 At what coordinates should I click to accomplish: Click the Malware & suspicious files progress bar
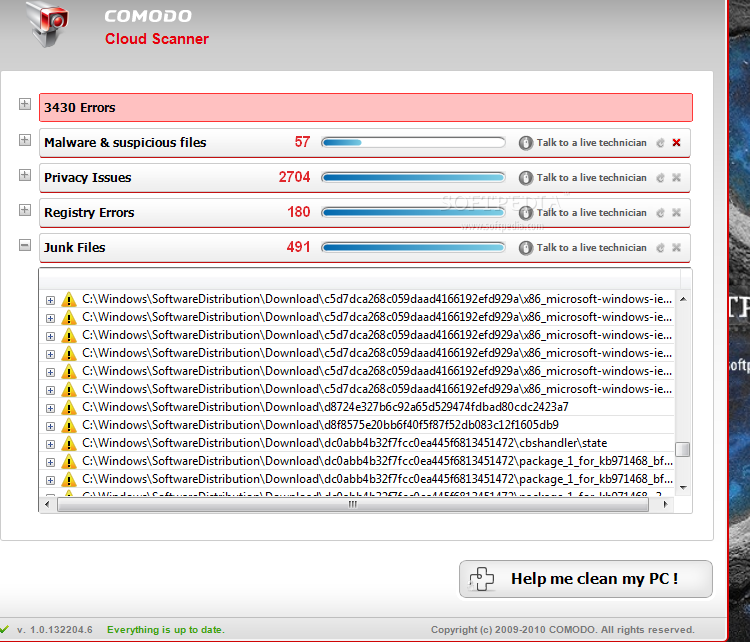click(x=413, y=143)
